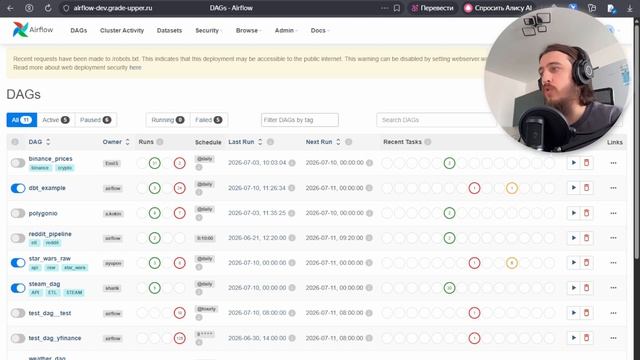Go to the DAGs menu item
Screen dimensions: 640x360
click(79, 30)
